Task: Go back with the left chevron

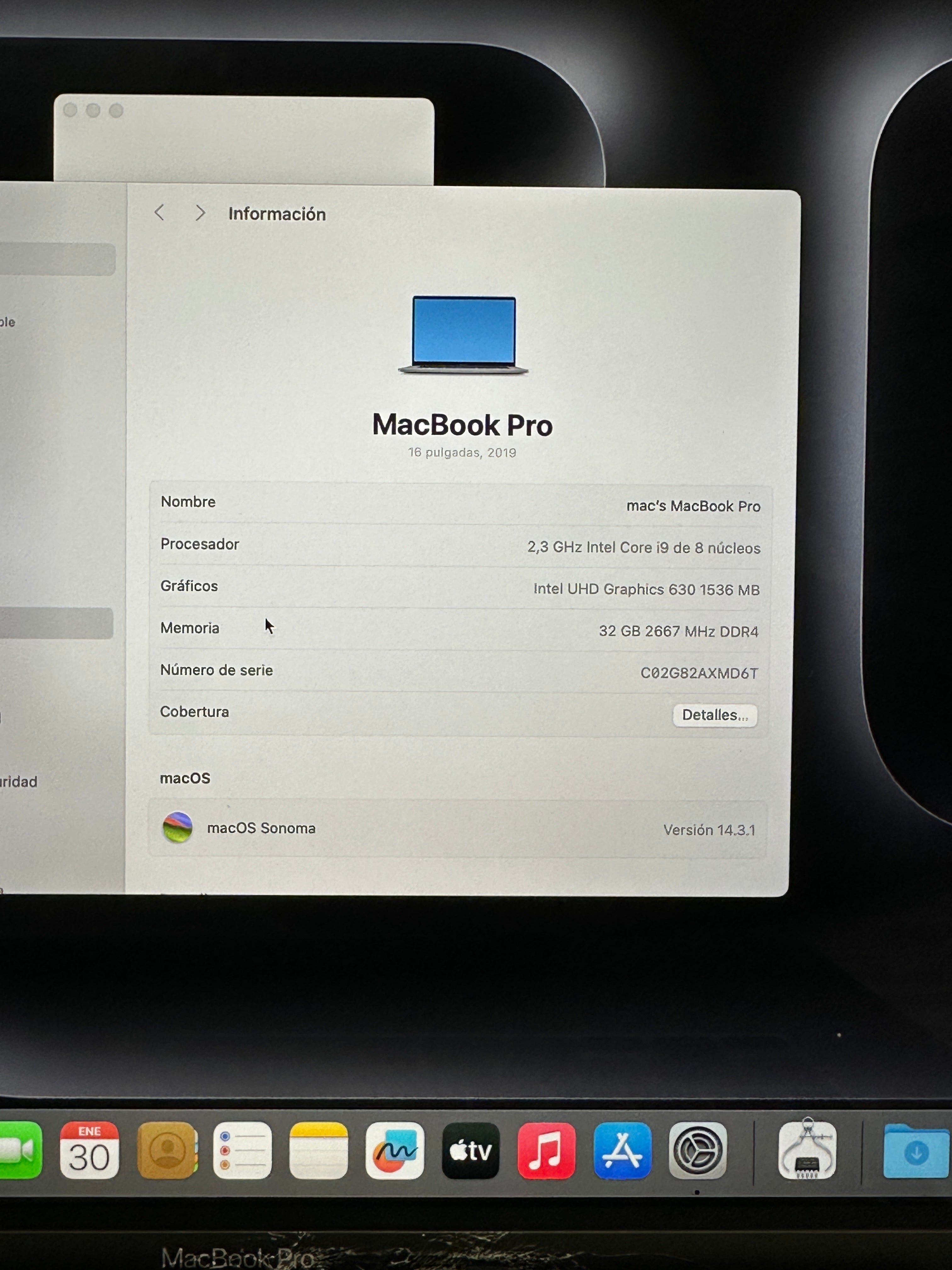Action: pos(160,212)
